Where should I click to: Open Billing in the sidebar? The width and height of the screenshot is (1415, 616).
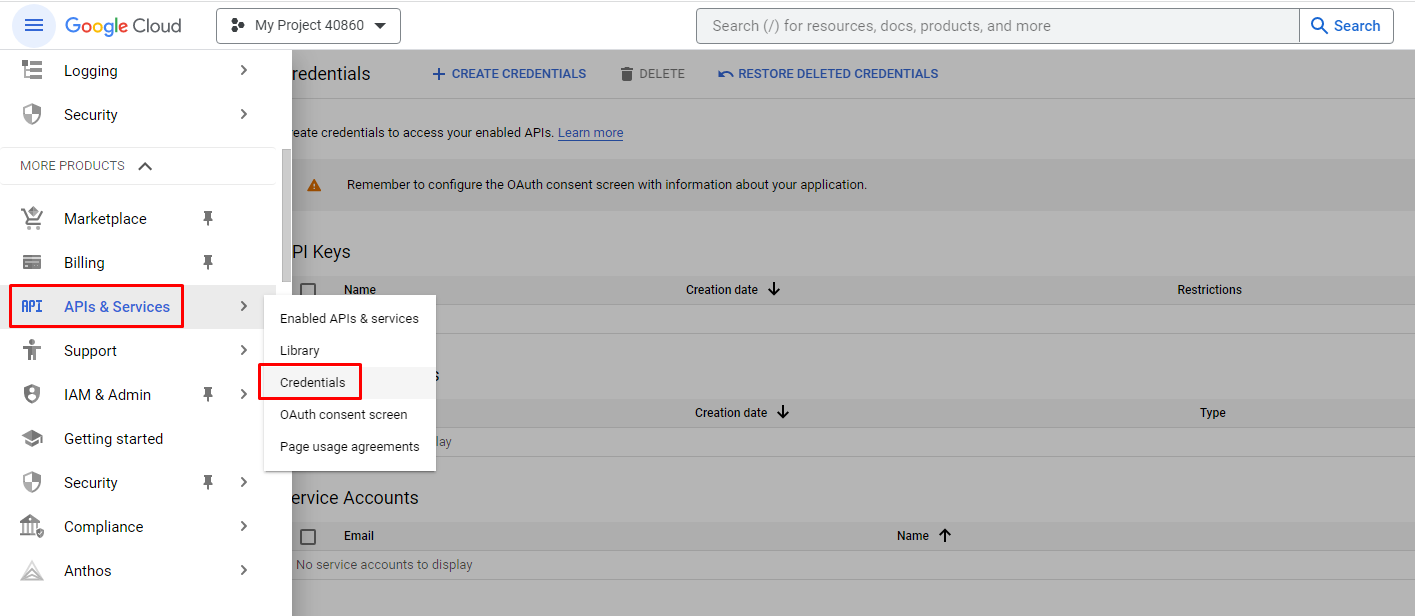coord(84,262)
